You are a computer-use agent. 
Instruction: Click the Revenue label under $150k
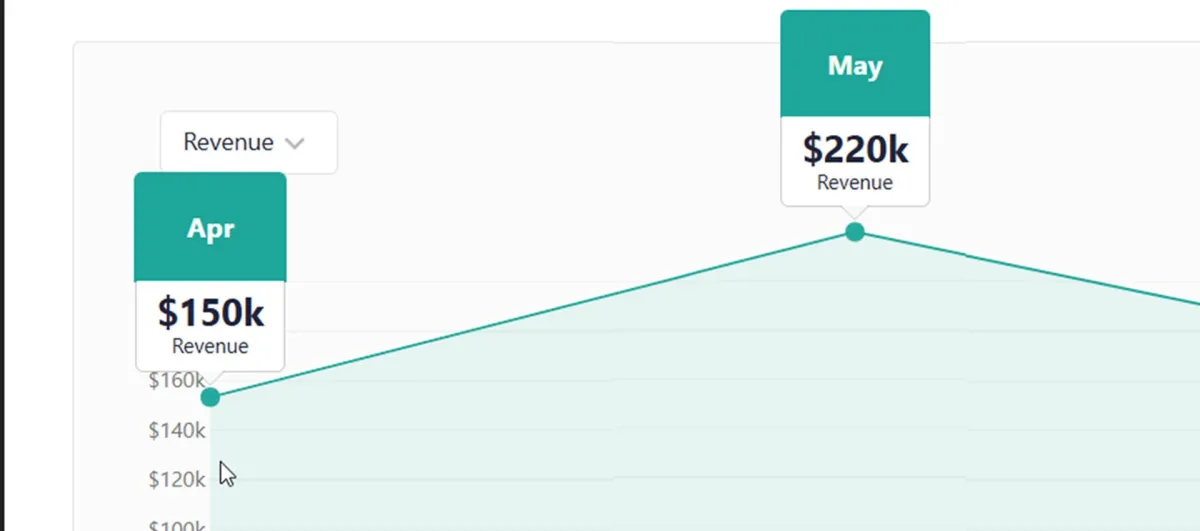210,347
